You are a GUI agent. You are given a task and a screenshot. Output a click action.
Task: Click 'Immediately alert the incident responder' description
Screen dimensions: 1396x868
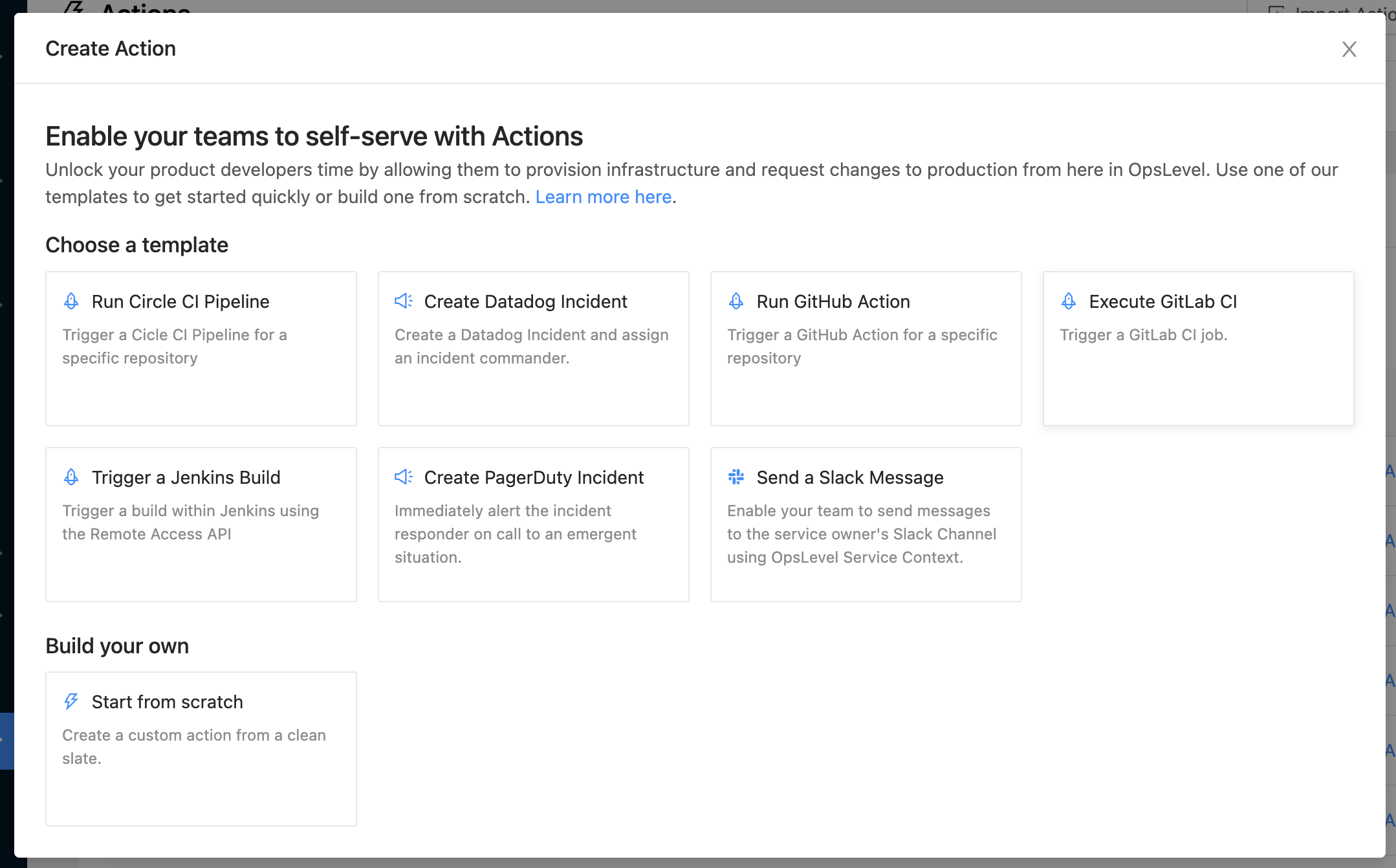(x=516, y=534)
